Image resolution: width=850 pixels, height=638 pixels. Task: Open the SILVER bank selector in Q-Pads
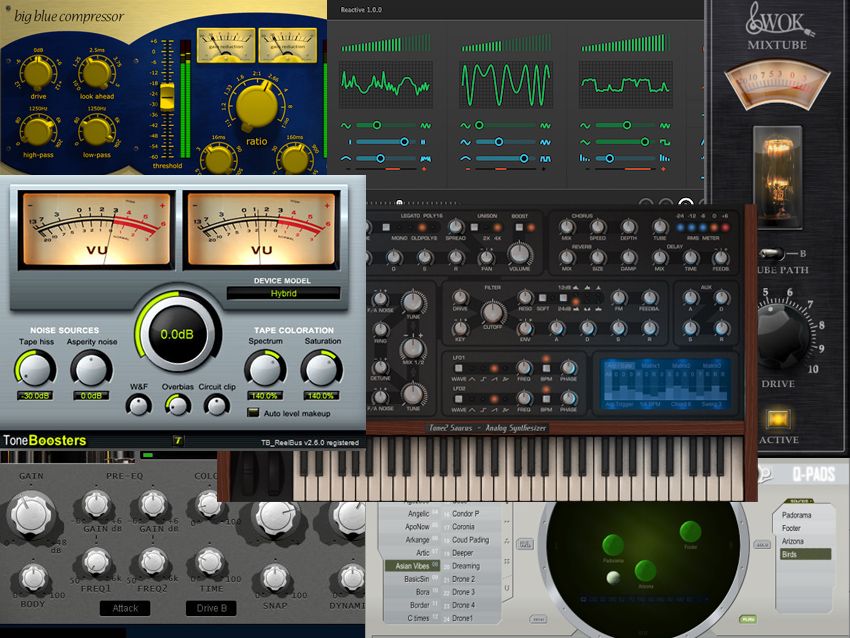(x=799, y=500)
